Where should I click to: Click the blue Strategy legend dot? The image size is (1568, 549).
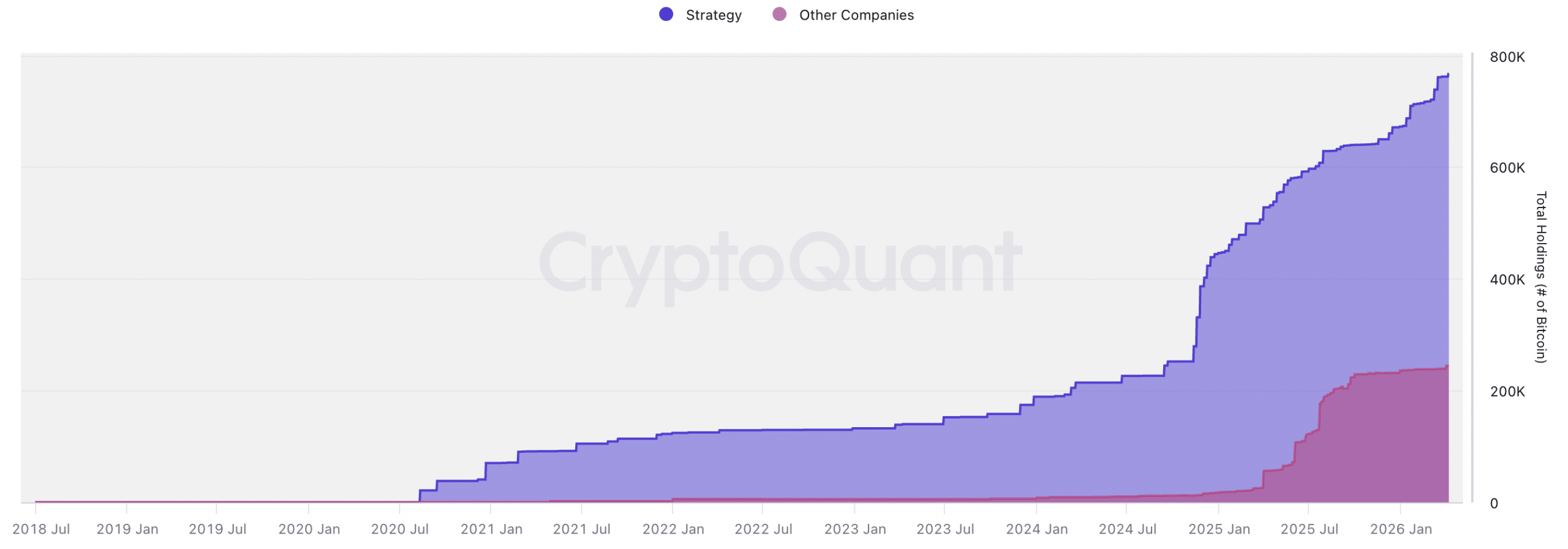click(x=665, y=14)
